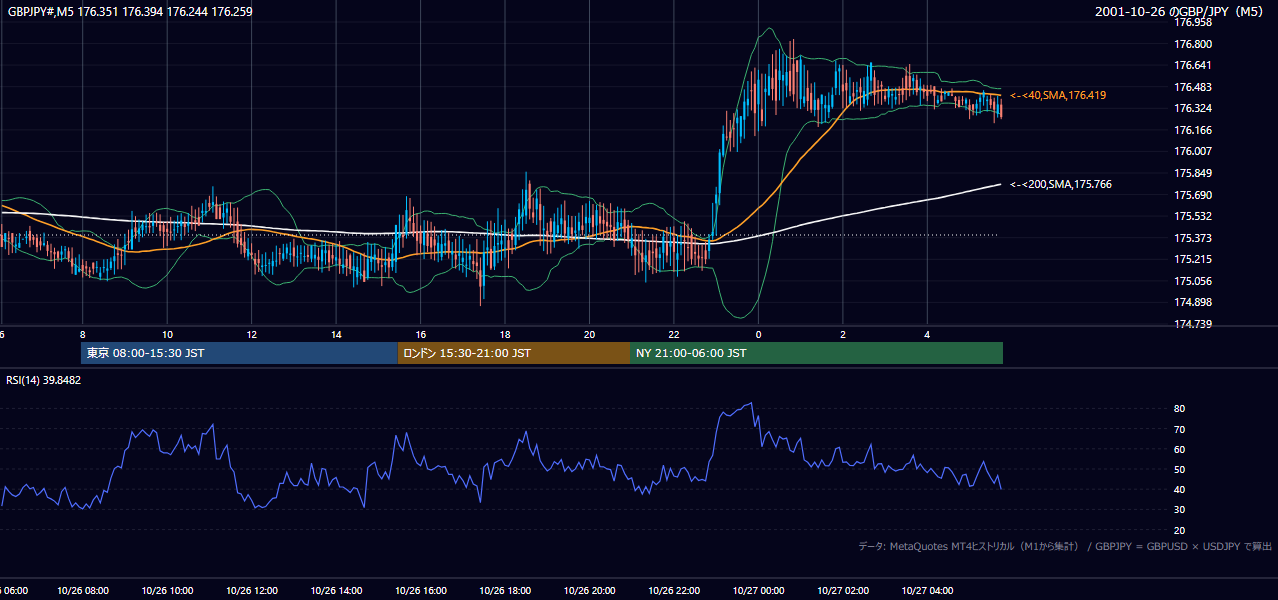Click the hour 22 tick on price chart axis
Screen dimensions: 1278x600
pyautogui.click(x=674, y=334)
